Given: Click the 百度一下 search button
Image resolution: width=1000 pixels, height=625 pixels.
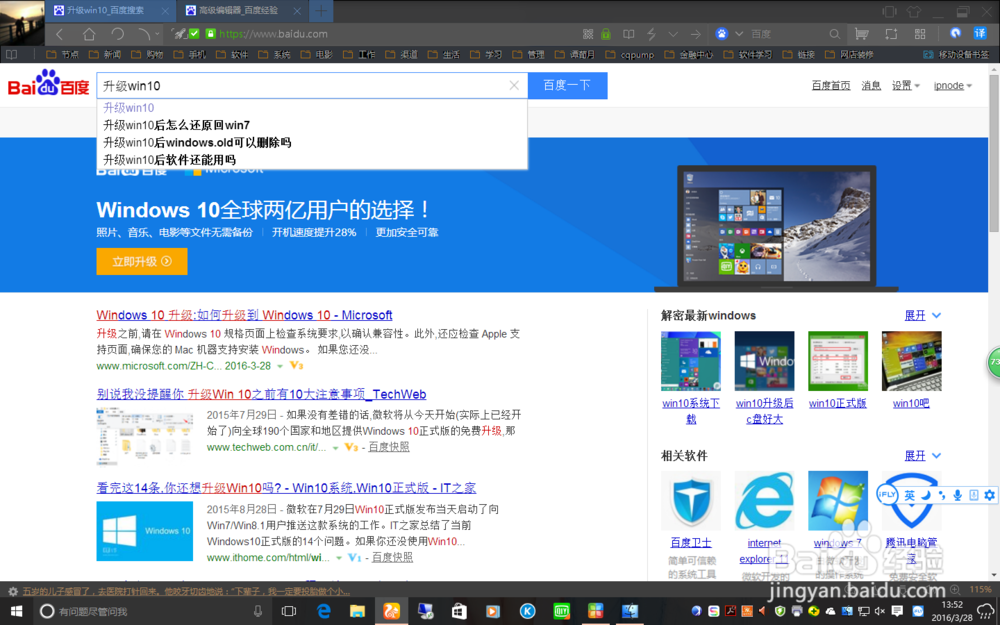Looking at the screenshot, I should [568, 85].
